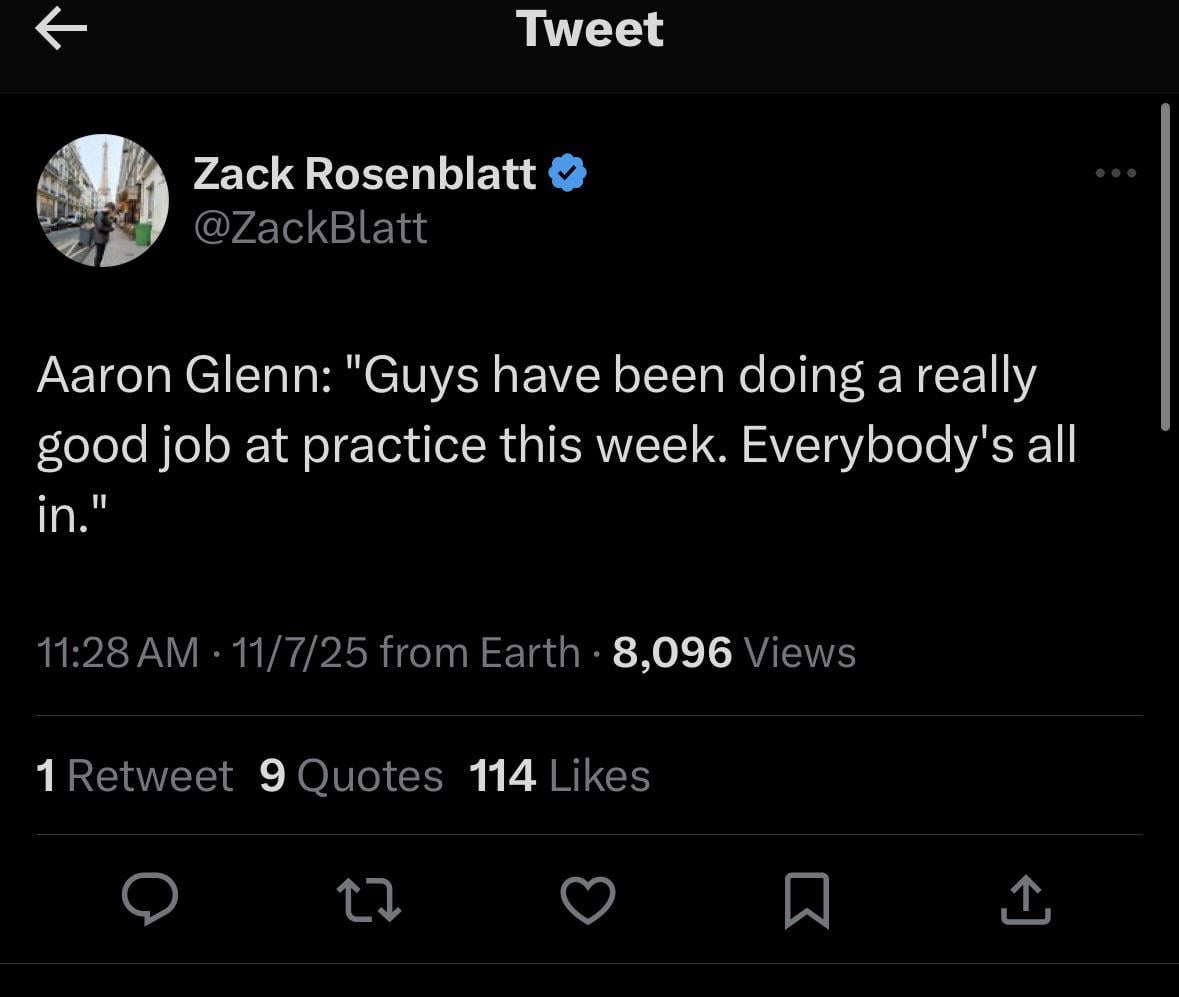The height and width of the screenshot is (997, 1179).
Task: Click the Zack Rosenblatt display name
Action: coord(365,174)
